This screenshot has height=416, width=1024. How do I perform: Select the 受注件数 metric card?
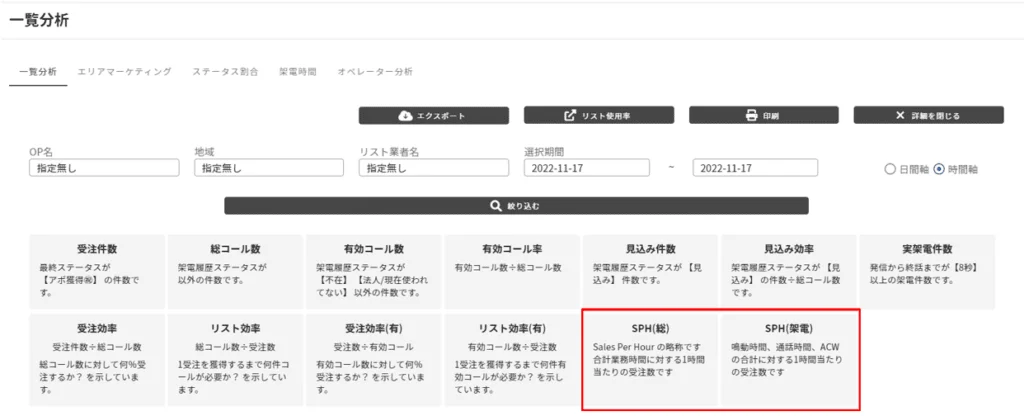(x=97, y=270)
